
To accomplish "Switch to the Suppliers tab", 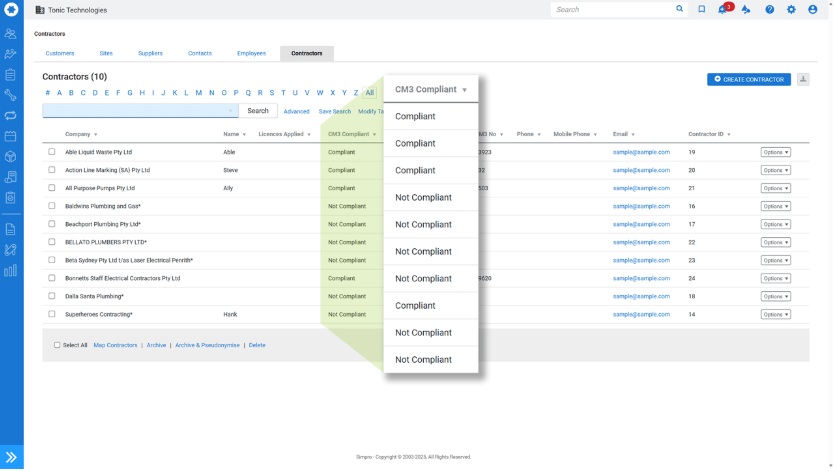I will [150, 53].
